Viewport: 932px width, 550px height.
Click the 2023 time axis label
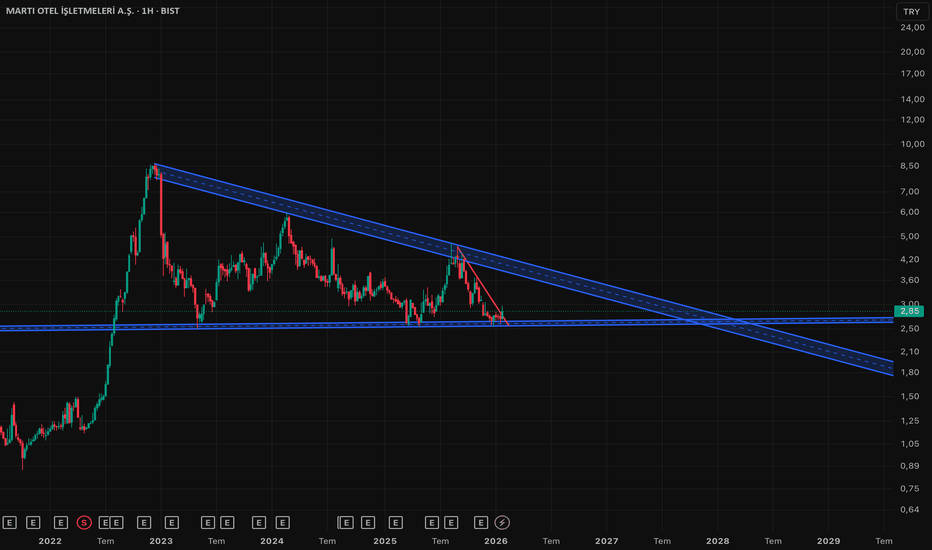[161, 541]
